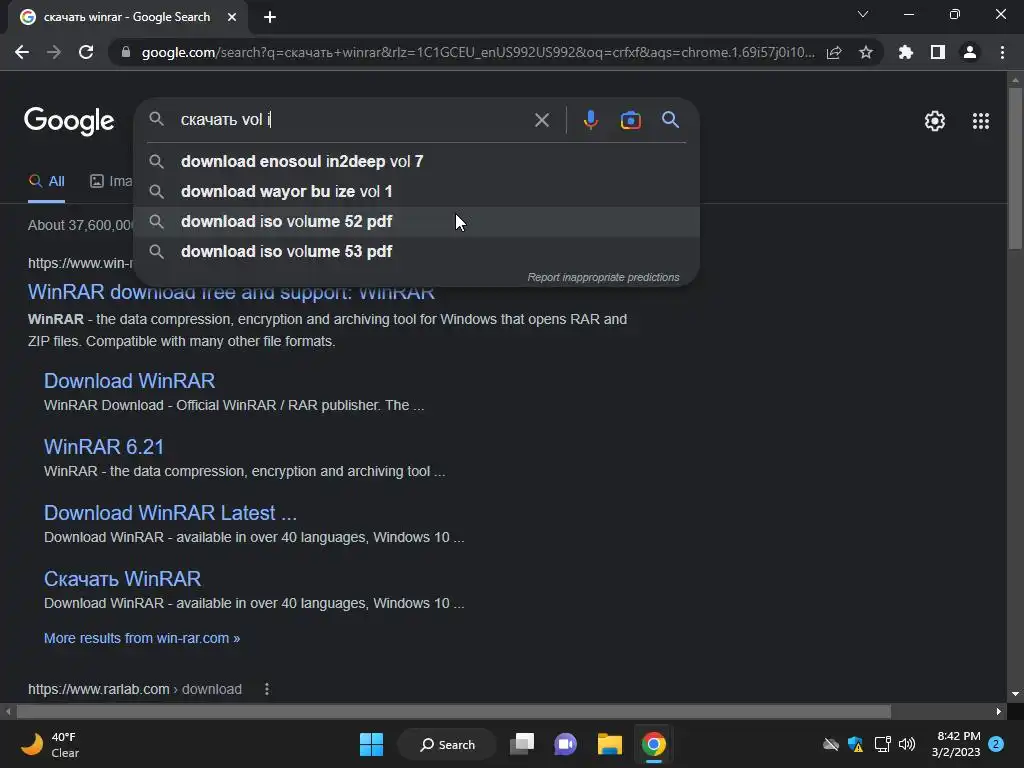Go to Google homepage via logo
This screenshot has height=768, width=1024.
[69, 121]
